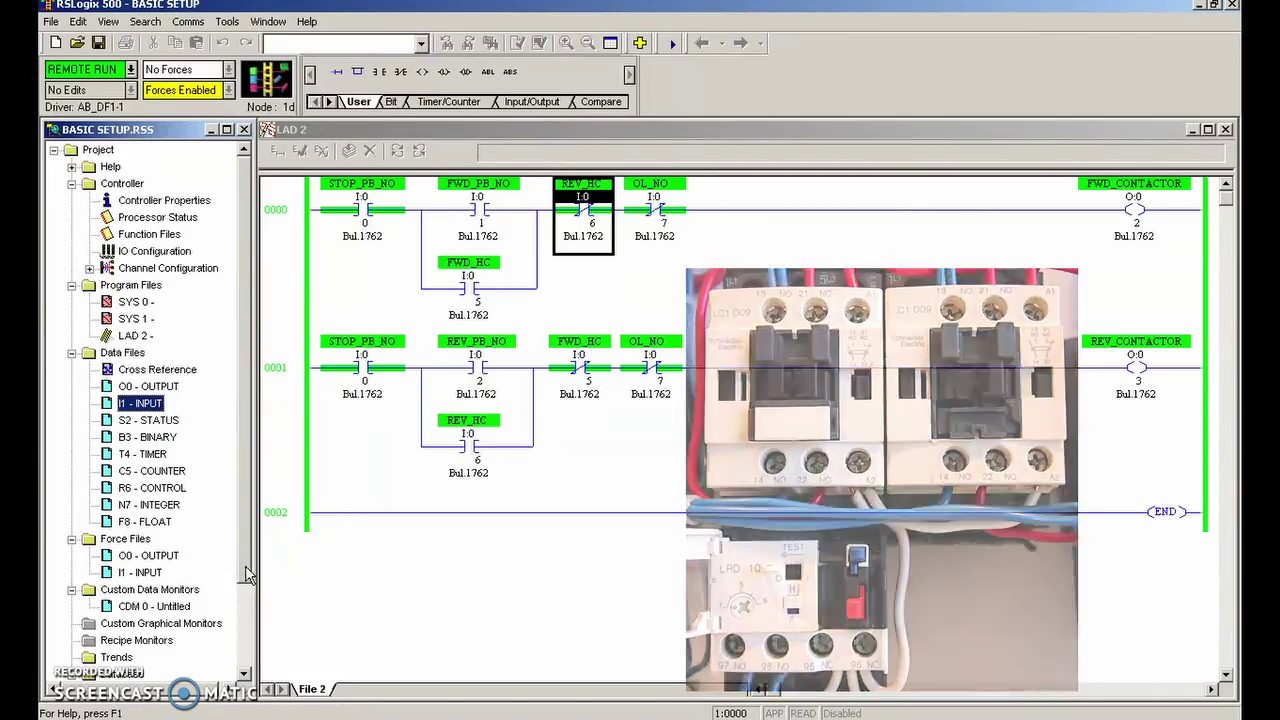Image resolution: width=1280 pixels, height=720 pixels.
Task: Insert output energize OTE coil icon
Action: (x=422, y=72)
